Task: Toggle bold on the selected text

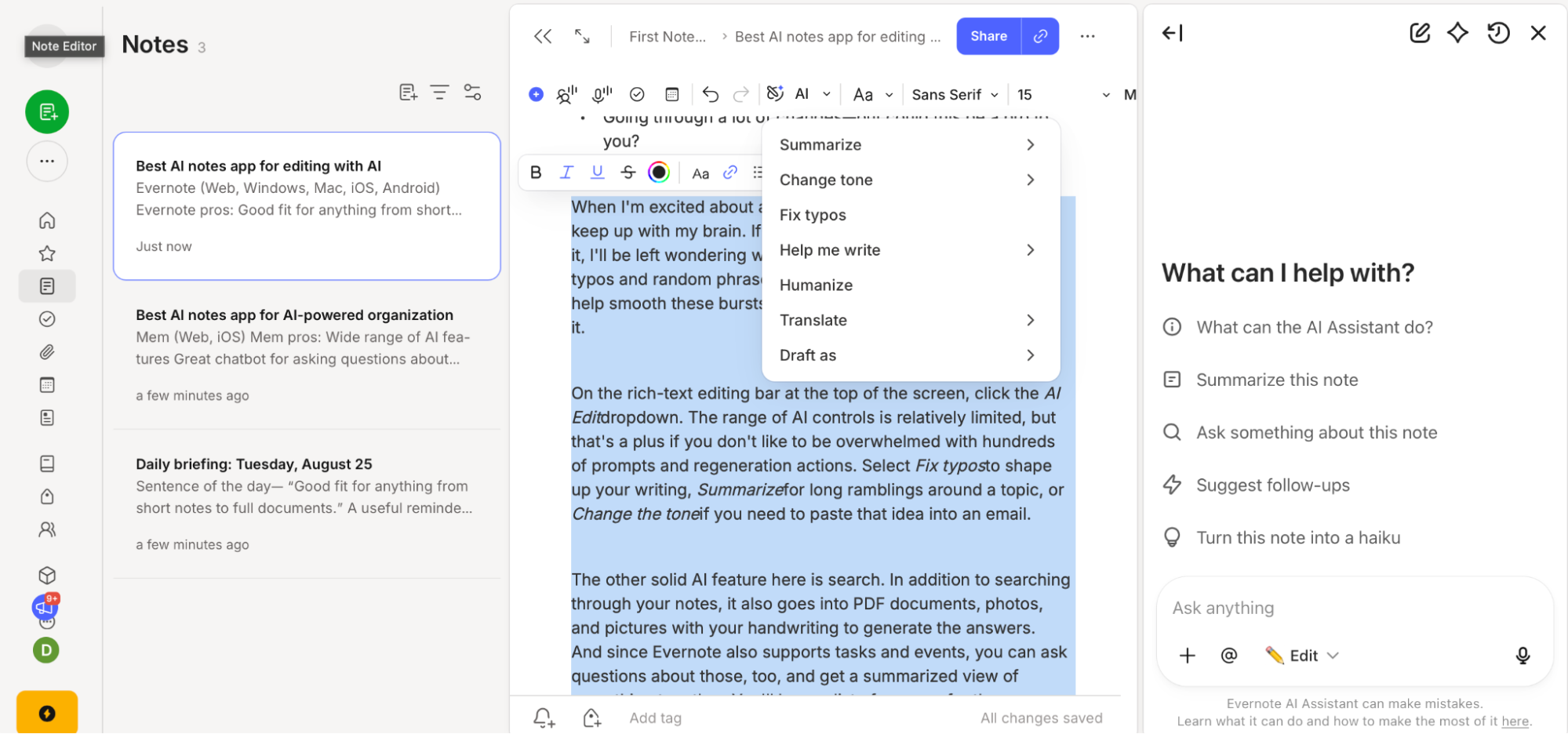Action: [536, 173]
